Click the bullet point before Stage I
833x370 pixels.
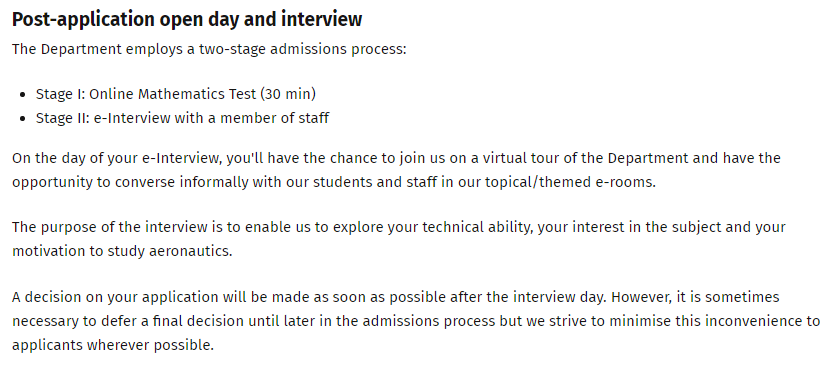[x=22, y=95]
